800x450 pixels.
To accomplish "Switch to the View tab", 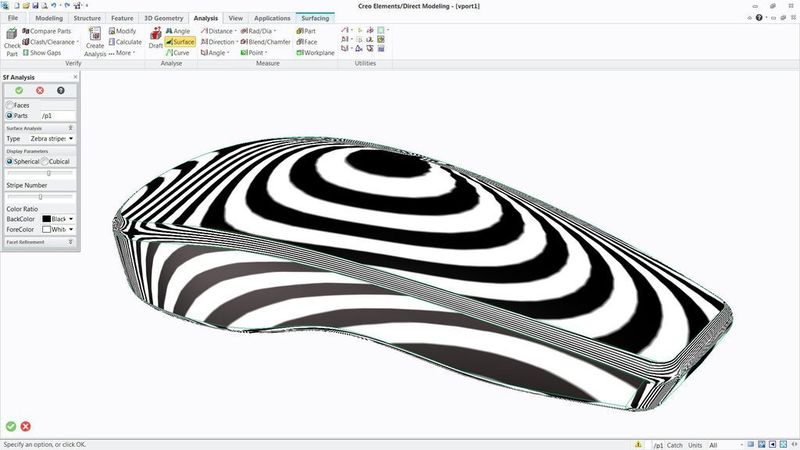I will click(236, 18).
